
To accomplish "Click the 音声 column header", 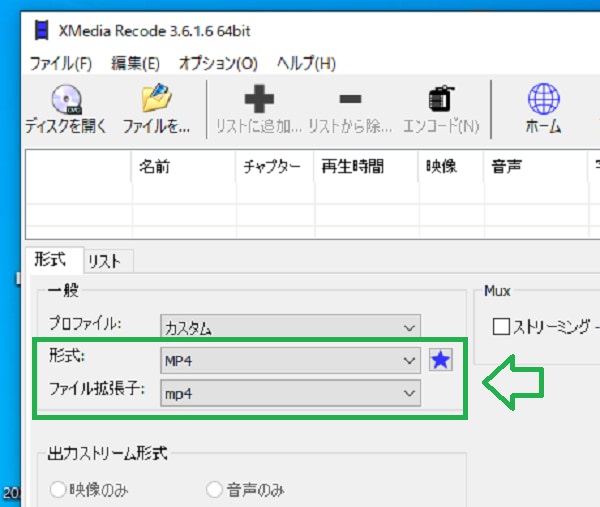I will click(535, 166).
